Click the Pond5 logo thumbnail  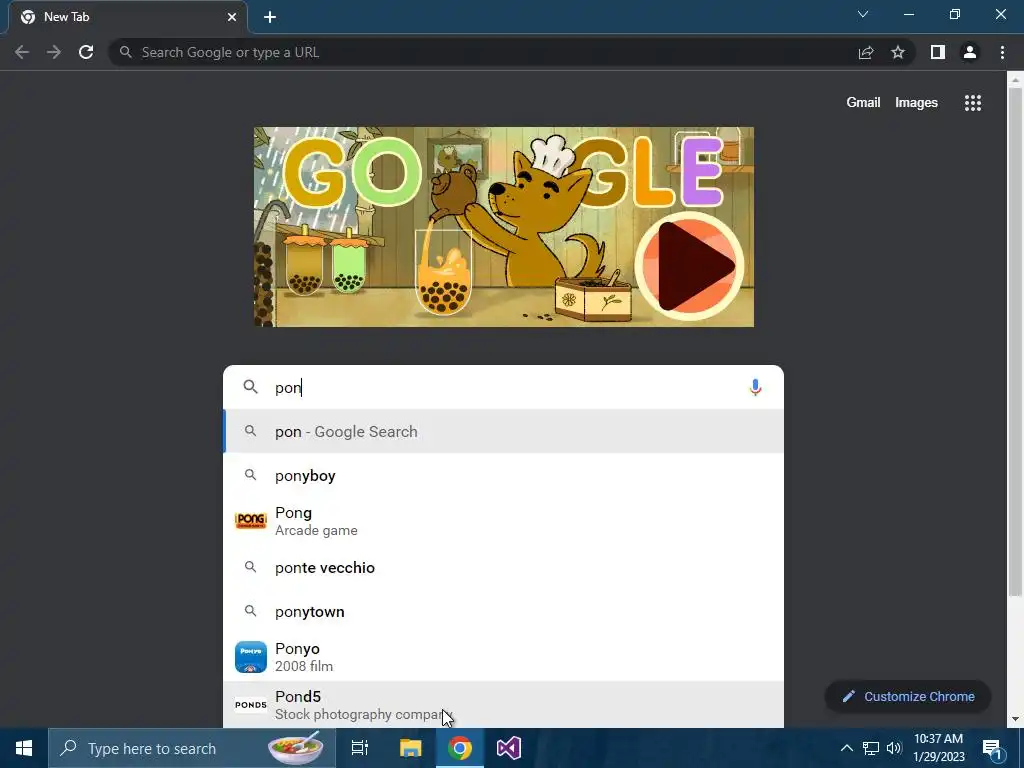(x=251, y=705)
